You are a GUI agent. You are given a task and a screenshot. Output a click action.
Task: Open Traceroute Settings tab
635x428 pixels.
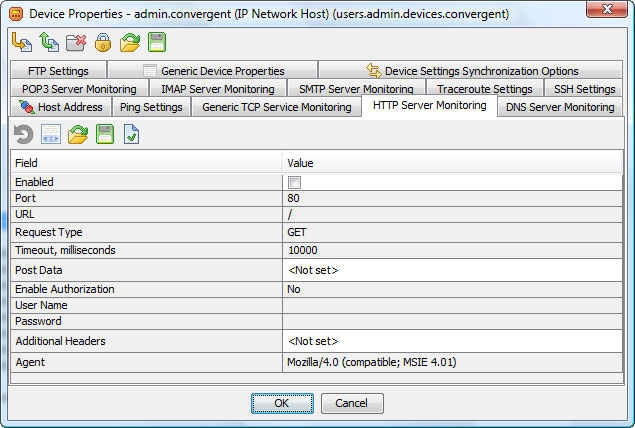[x=484, y=89]
